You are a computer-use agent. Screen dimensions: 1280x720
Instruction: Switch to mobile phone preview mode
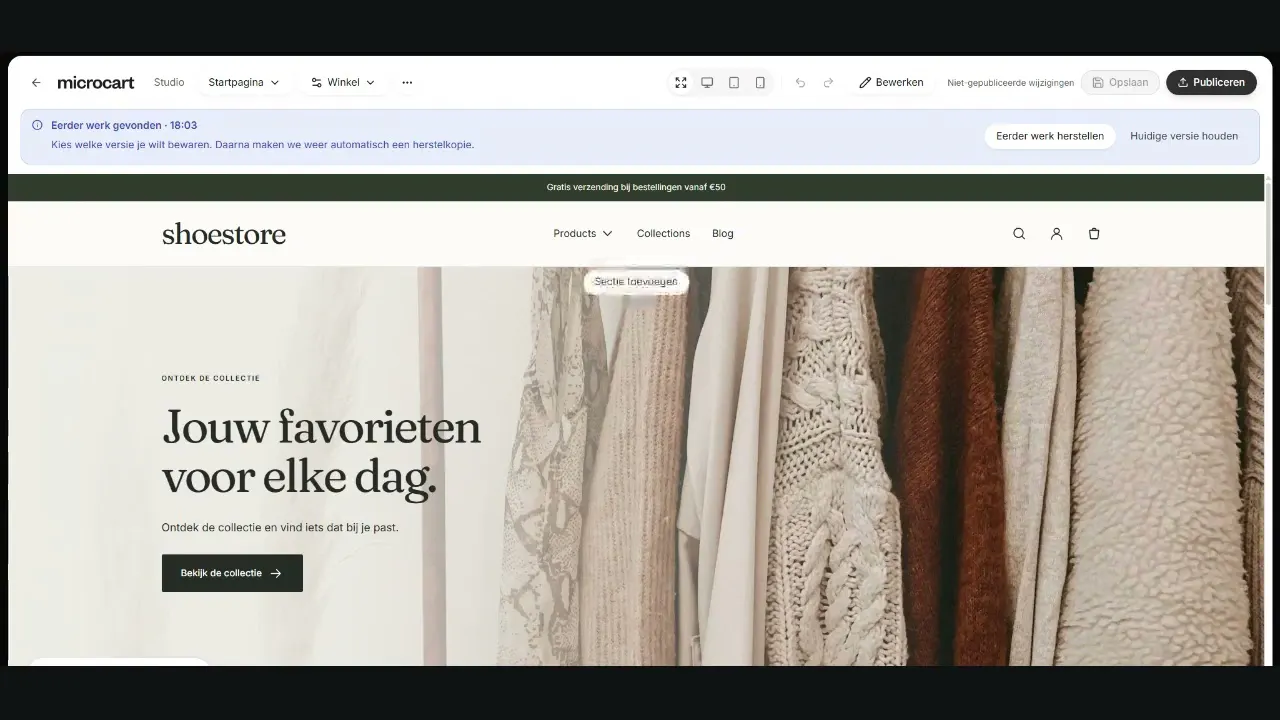[760, 83]
